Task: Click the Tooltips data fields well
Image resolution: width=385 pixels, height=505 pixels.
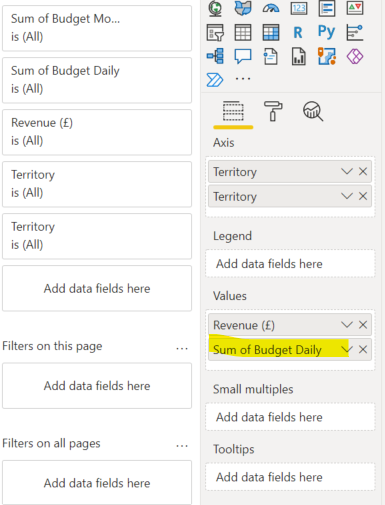Action: coord(290,477)
